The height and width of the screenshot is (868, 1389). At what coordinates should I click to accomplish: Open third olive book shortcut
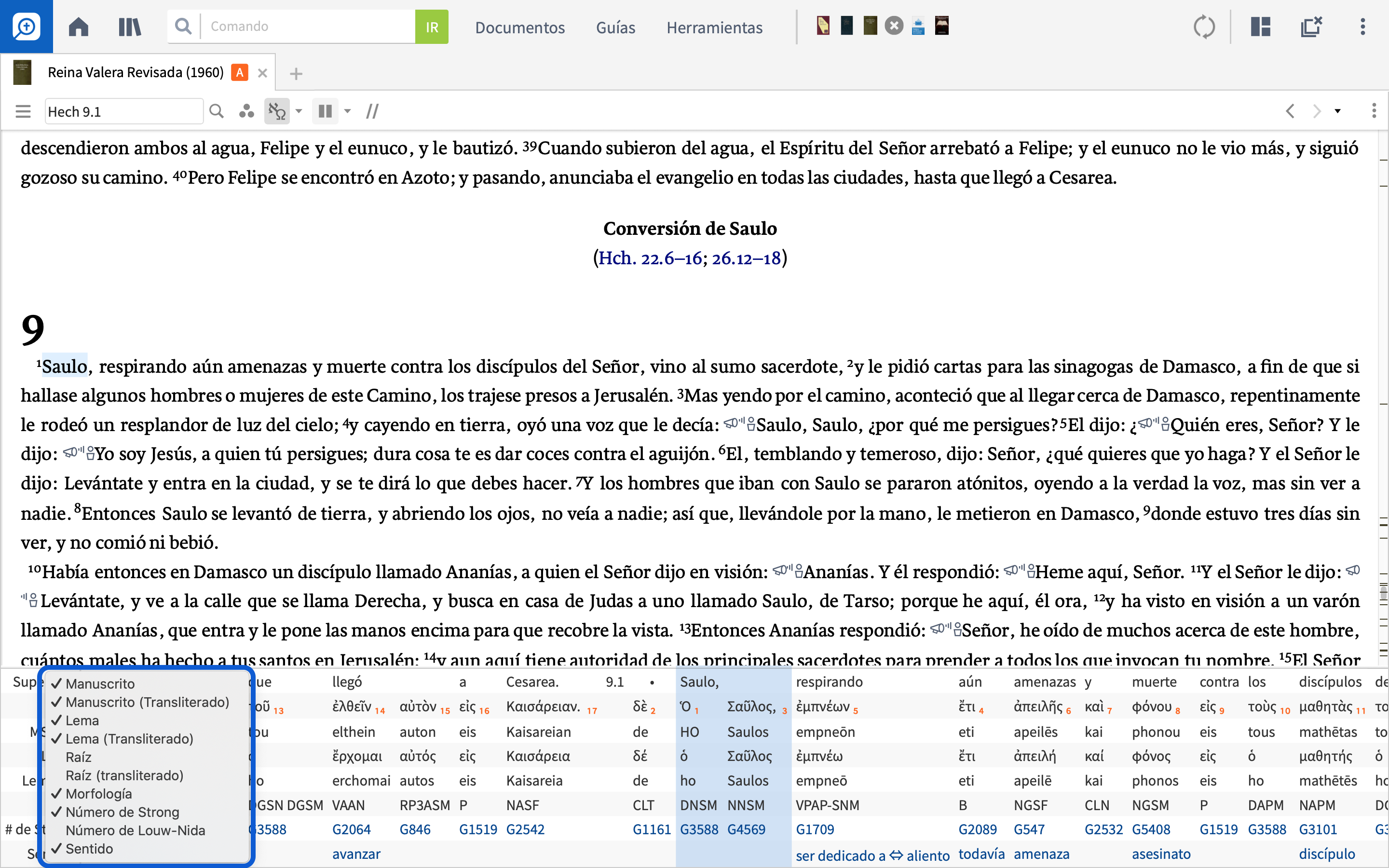[870, 26]
